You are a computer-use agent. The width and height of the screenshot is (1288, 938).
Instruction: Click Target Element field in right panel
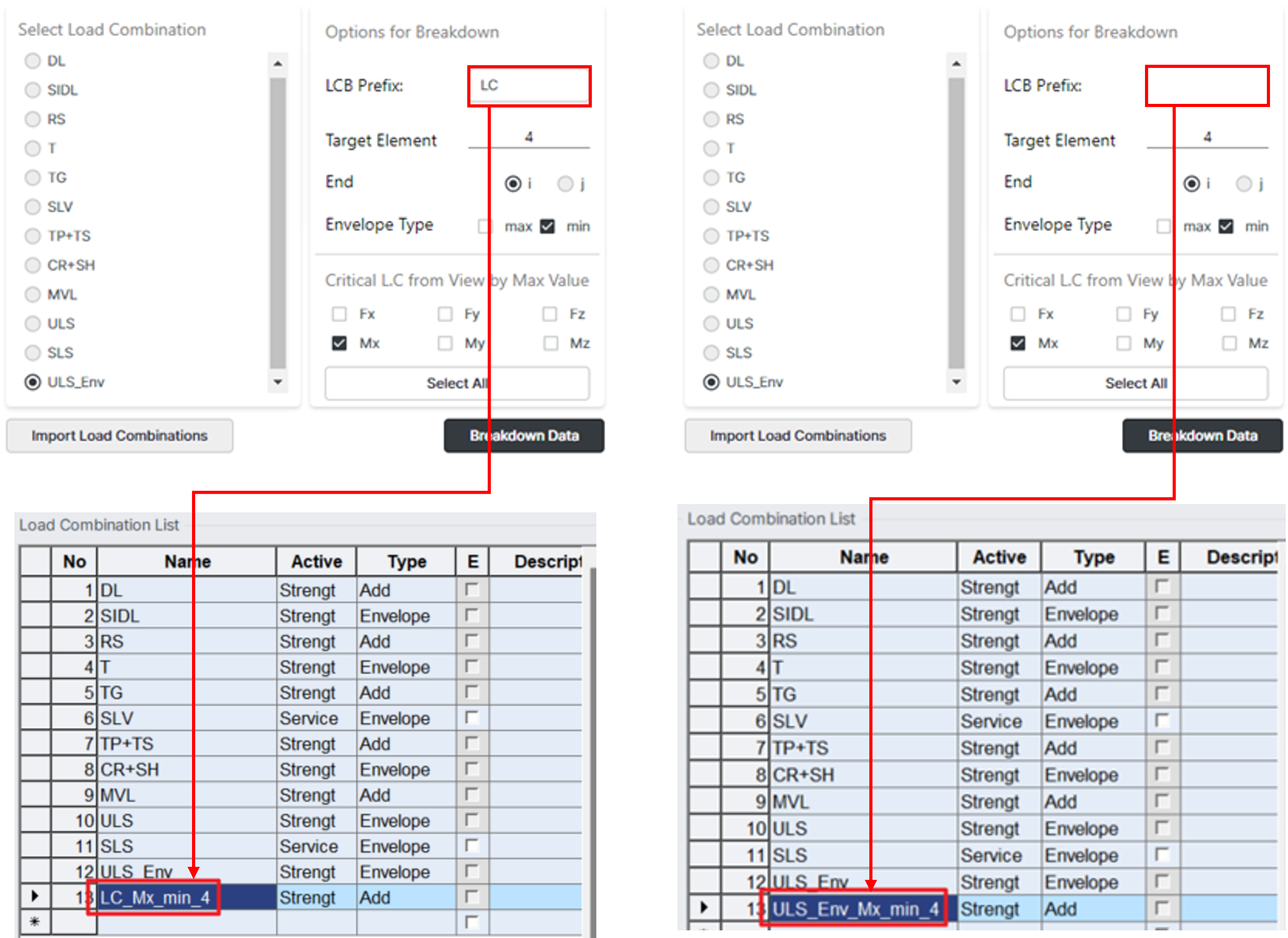(x=1207, y=138)
